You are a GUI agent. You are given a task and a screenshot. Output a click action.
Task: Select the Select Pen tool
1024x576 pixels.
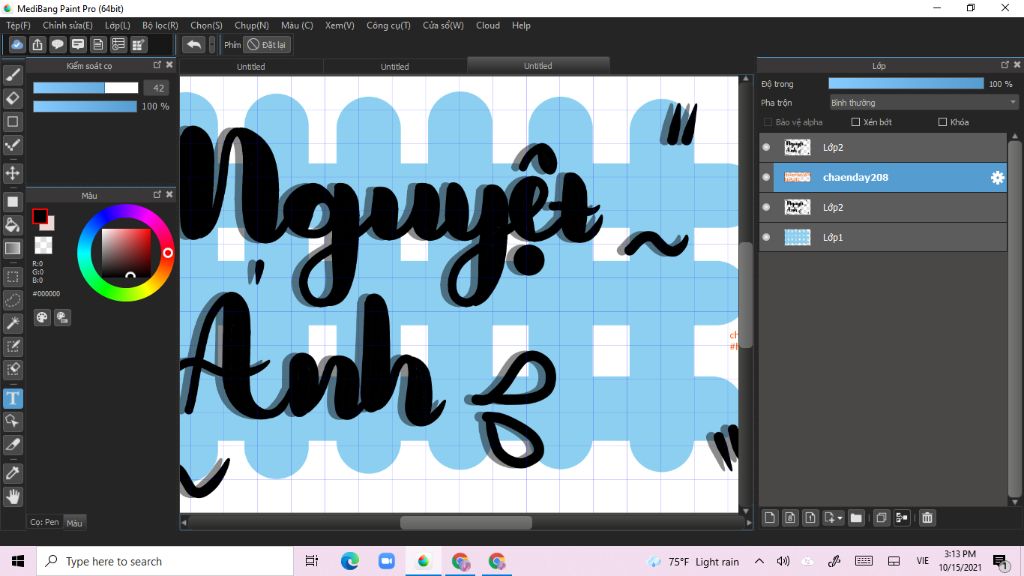tap(12, 346)
